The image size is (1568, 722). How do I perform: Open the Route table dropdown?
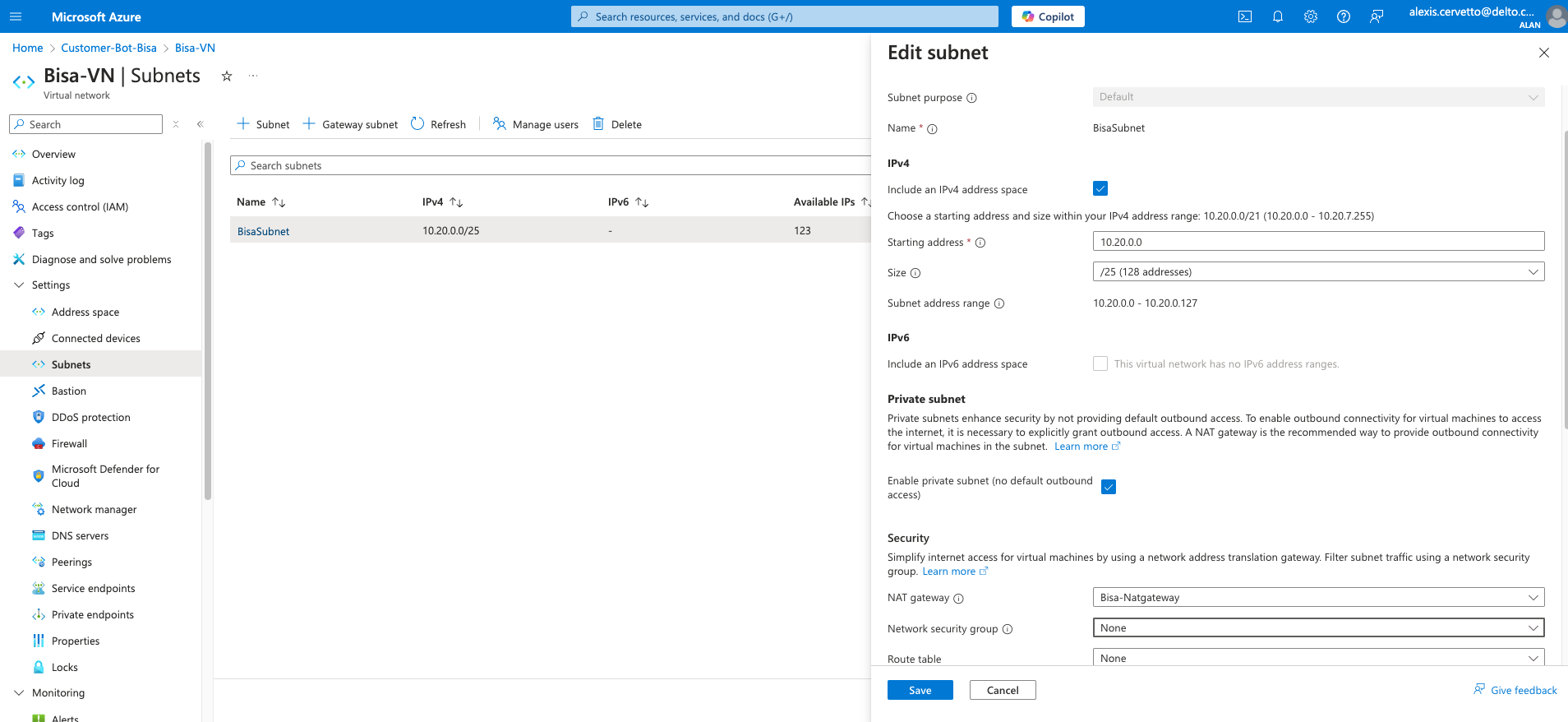tap(1319, 658)
